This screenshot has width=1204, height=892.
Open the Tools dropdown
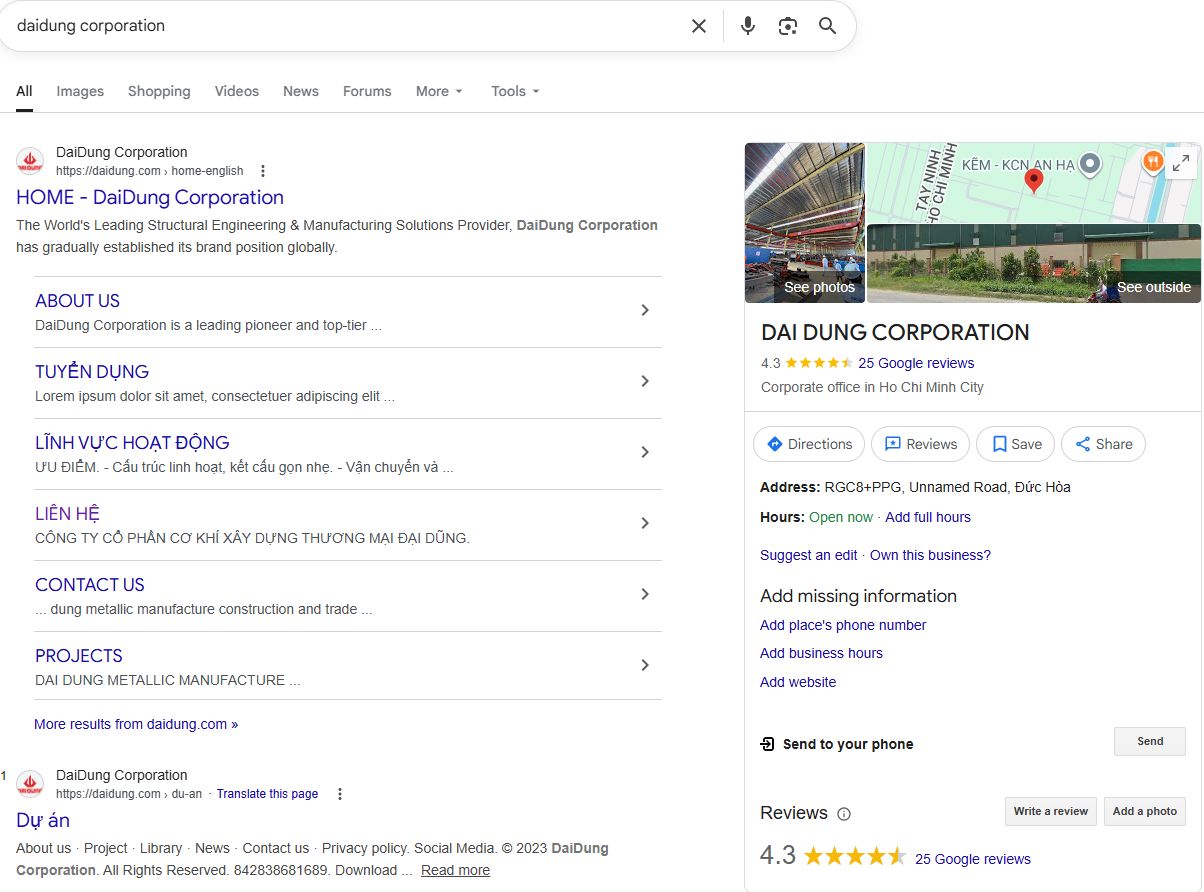(x=514, y=91)
